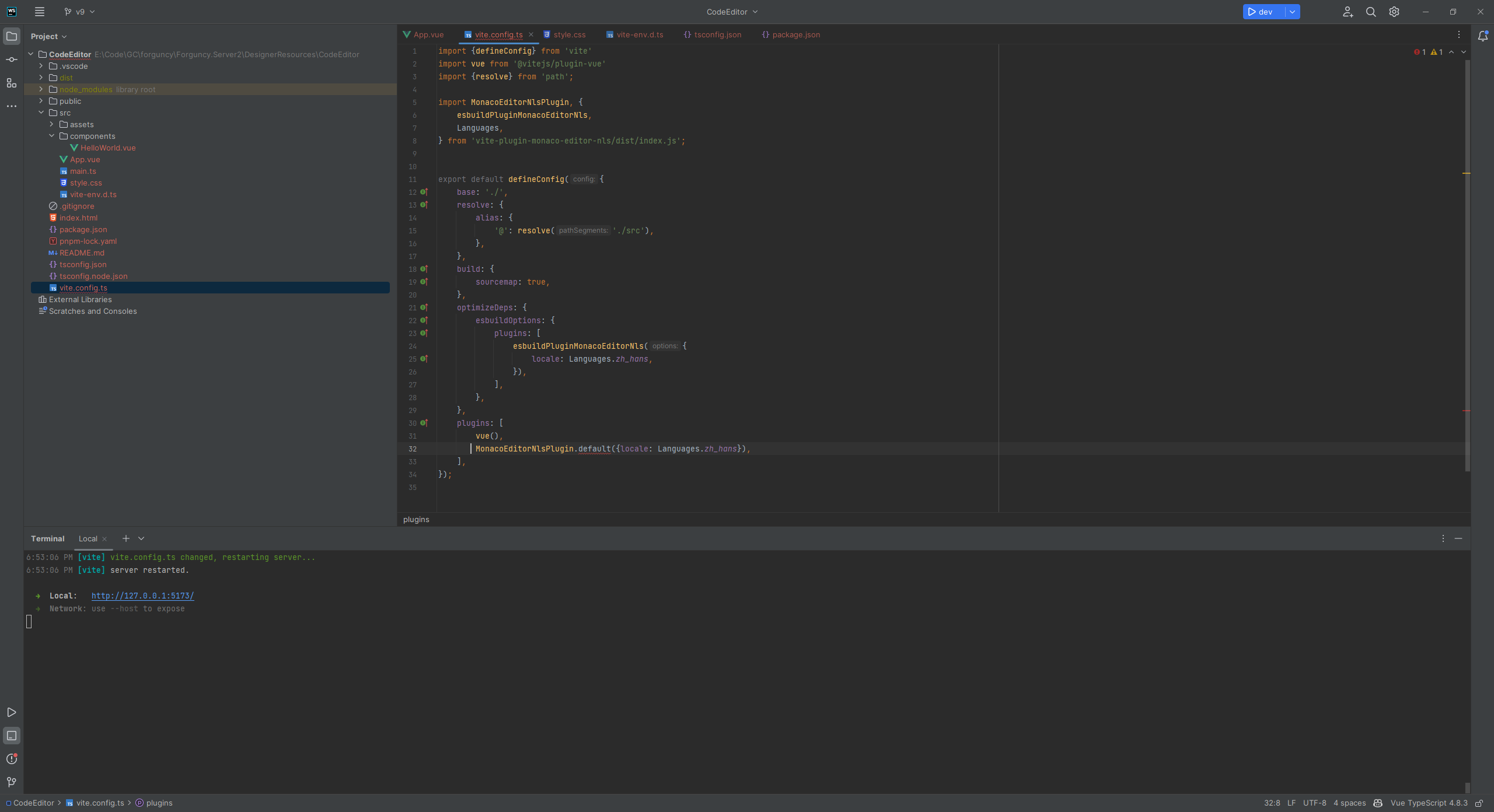Click the More Tool Windows ellipsis icon
This screenshot has height=812, width=1494.
12,106
